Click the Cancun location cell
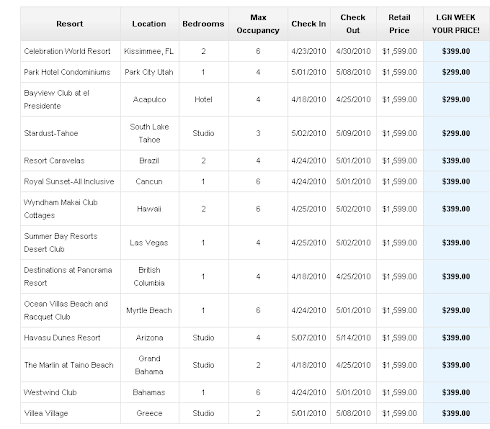Viewport: 490px width, 429px height. 149,182
